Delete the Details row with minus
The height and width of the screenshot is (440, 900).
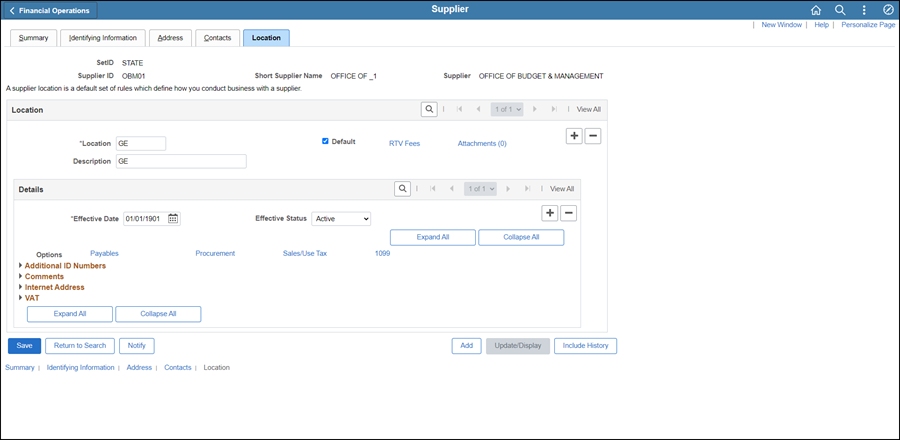coord(568,212)
